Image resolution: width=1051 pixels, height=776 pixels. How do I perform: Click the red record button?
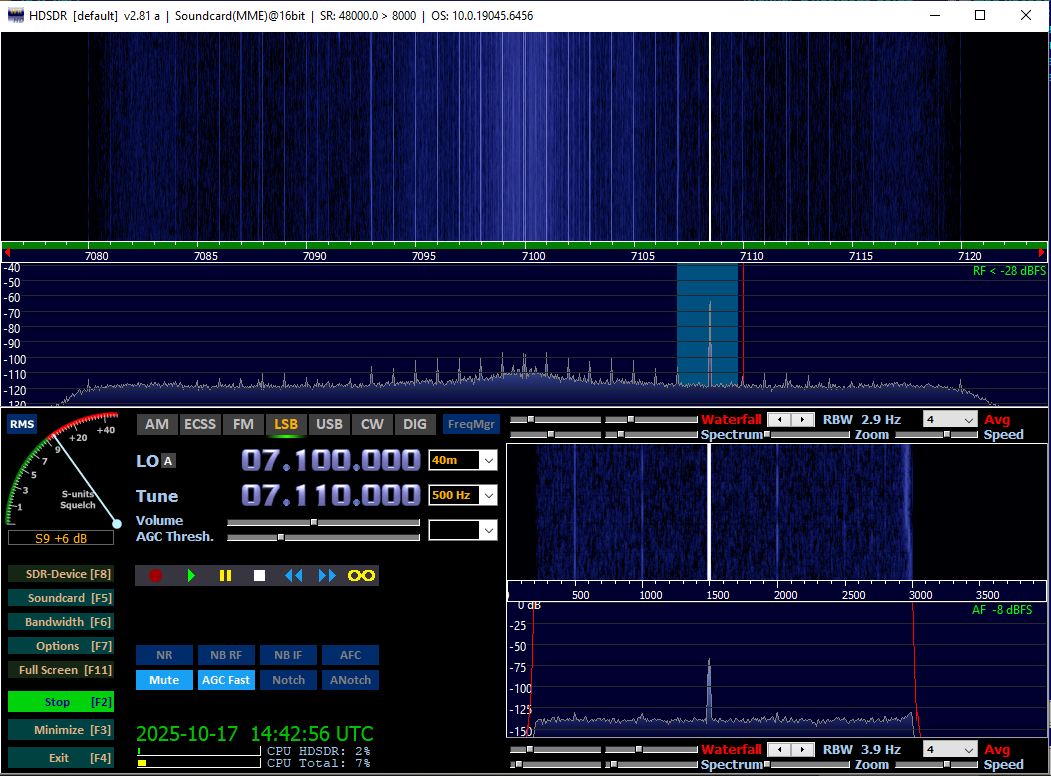click(155, 575)
